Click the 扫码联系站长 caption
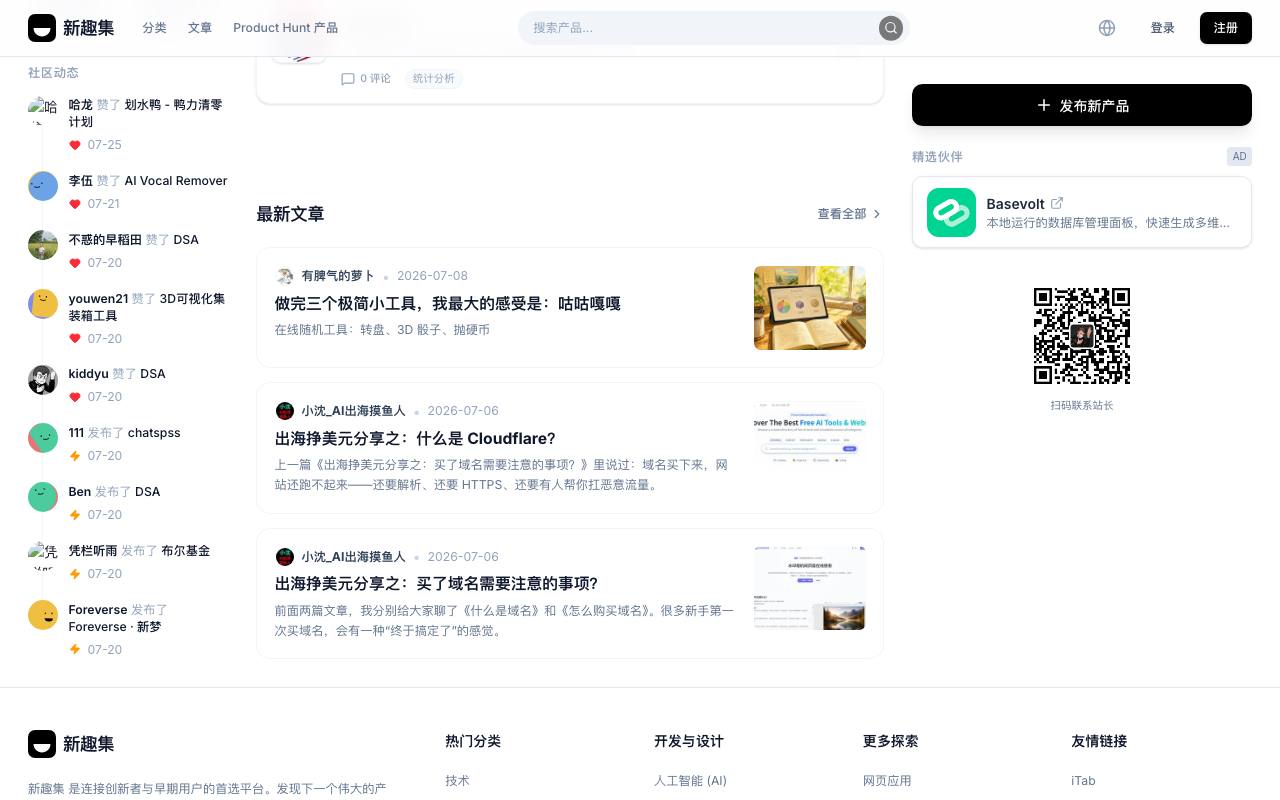1280x800 pixels. click(x=1082, y=405)
